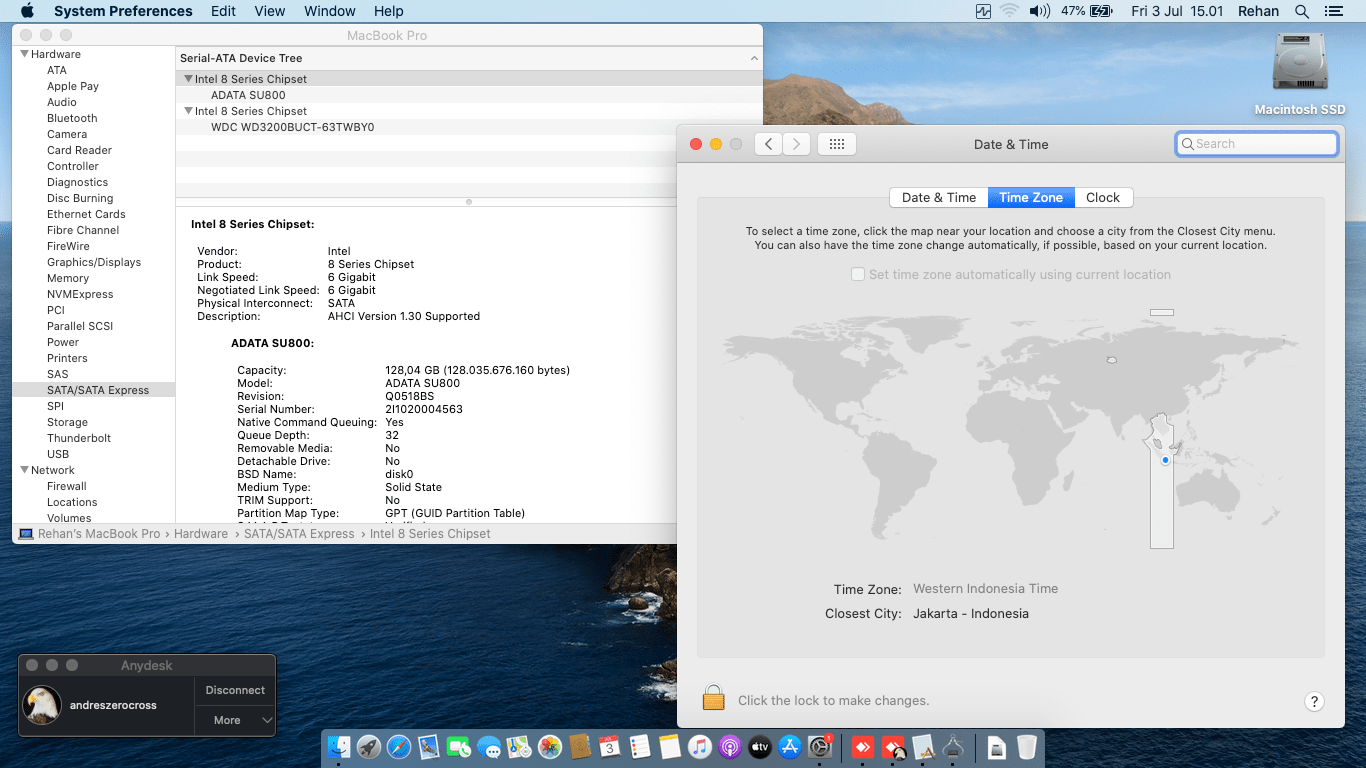
Task: Open Notes from the Dock
Action: [x=670, y=746]
